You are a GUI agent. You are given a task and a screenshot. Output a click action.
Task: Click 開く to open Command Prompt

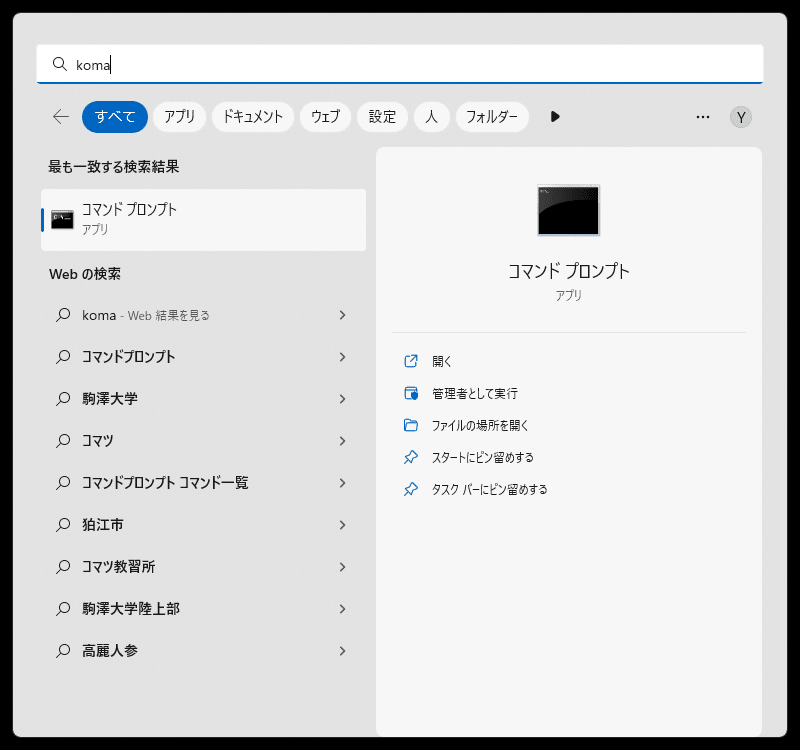[x=442, y=361]
